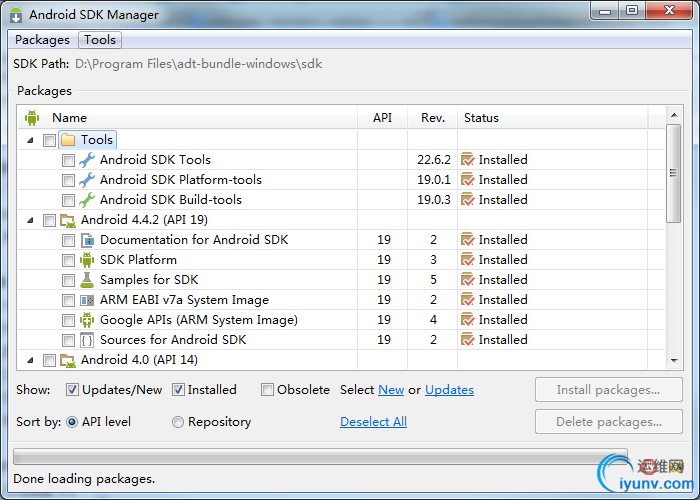This screenshot has height=500, width=700.
Task: Collapse the Android 4.4.2 (API 19) group
Action: pyautogui.click(x=30, y=221)
